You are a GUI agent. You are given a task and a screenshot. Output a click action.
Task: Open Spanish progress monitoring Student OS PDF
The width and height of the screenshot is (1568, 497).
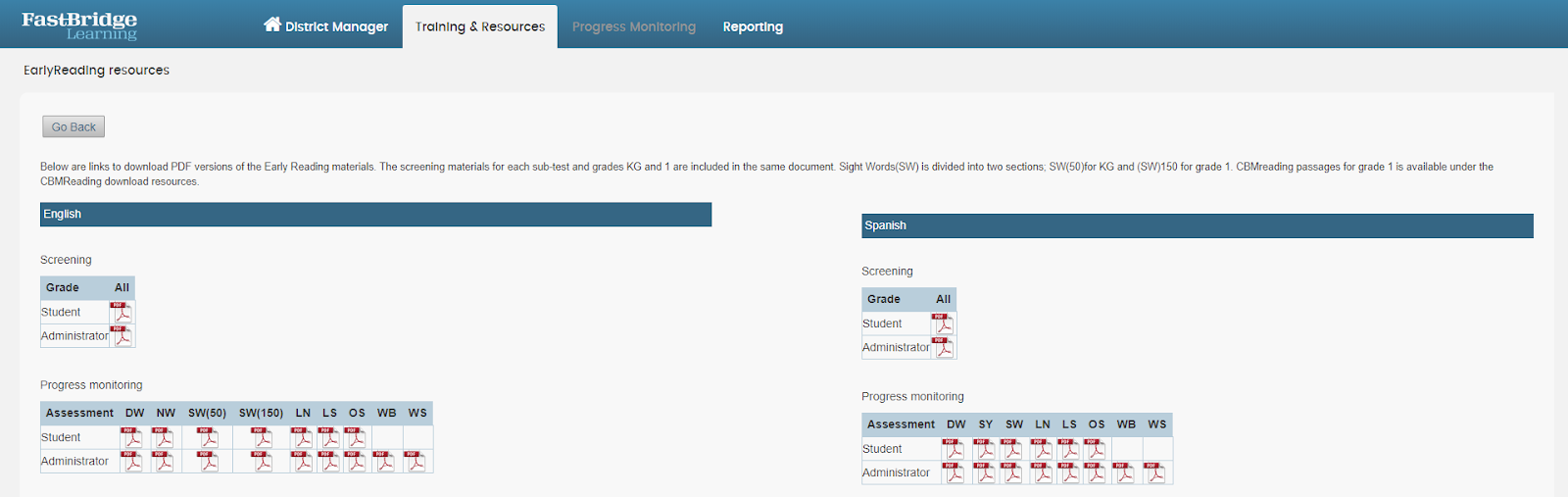1095,449
